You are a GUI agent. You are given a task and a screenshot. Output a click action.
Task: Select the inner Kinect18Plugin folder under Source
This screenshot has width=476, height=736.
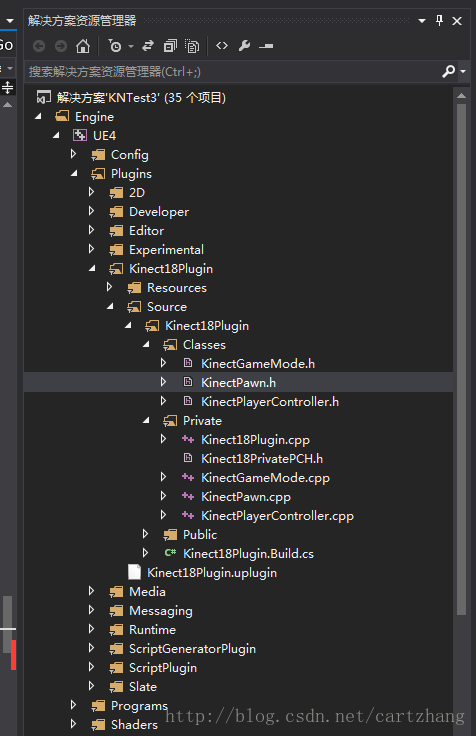coord(207,325)
